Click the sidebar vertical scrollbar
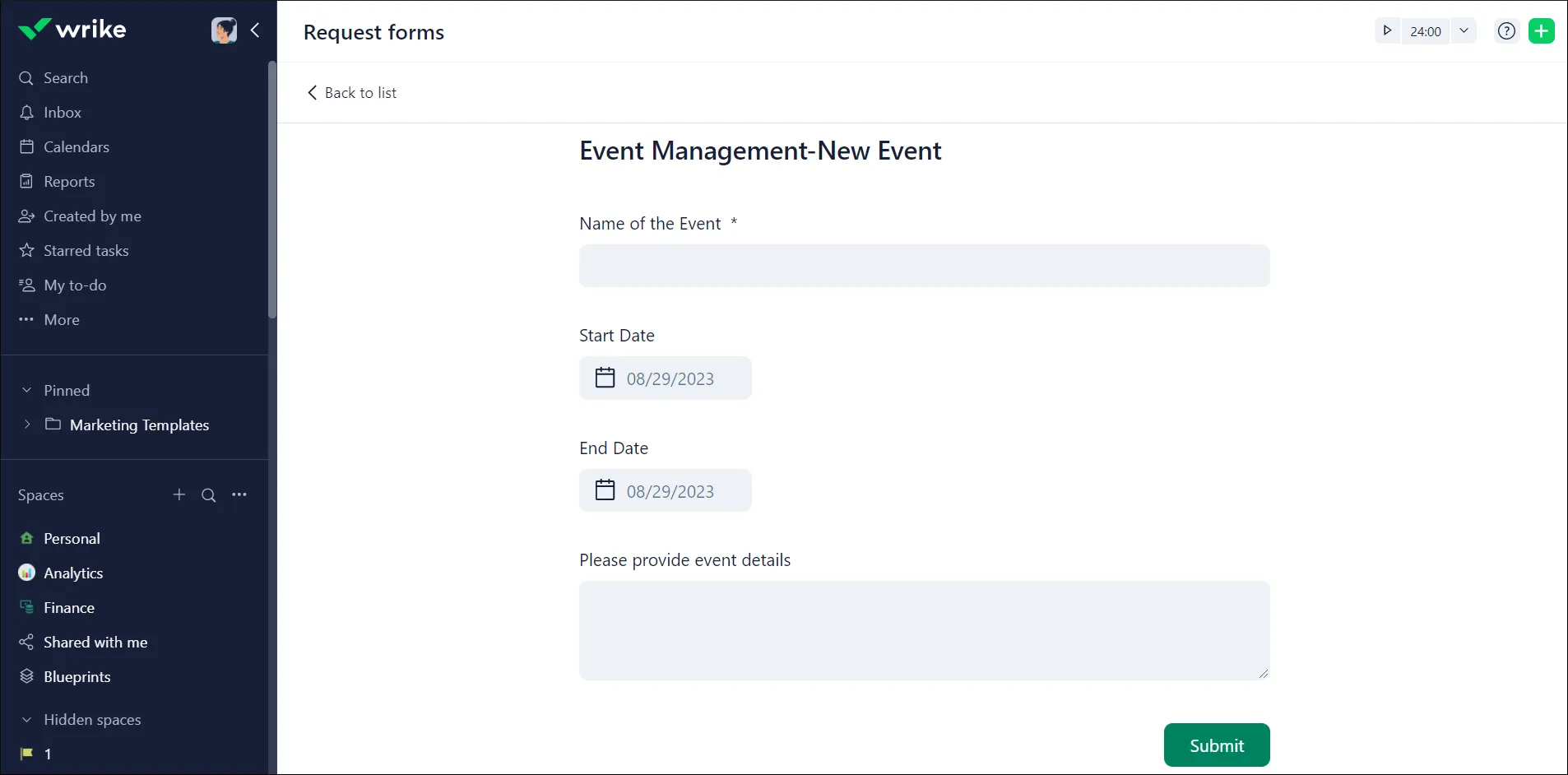The width and height of the screenshot is (1568, 775). [x=272, y=189]
